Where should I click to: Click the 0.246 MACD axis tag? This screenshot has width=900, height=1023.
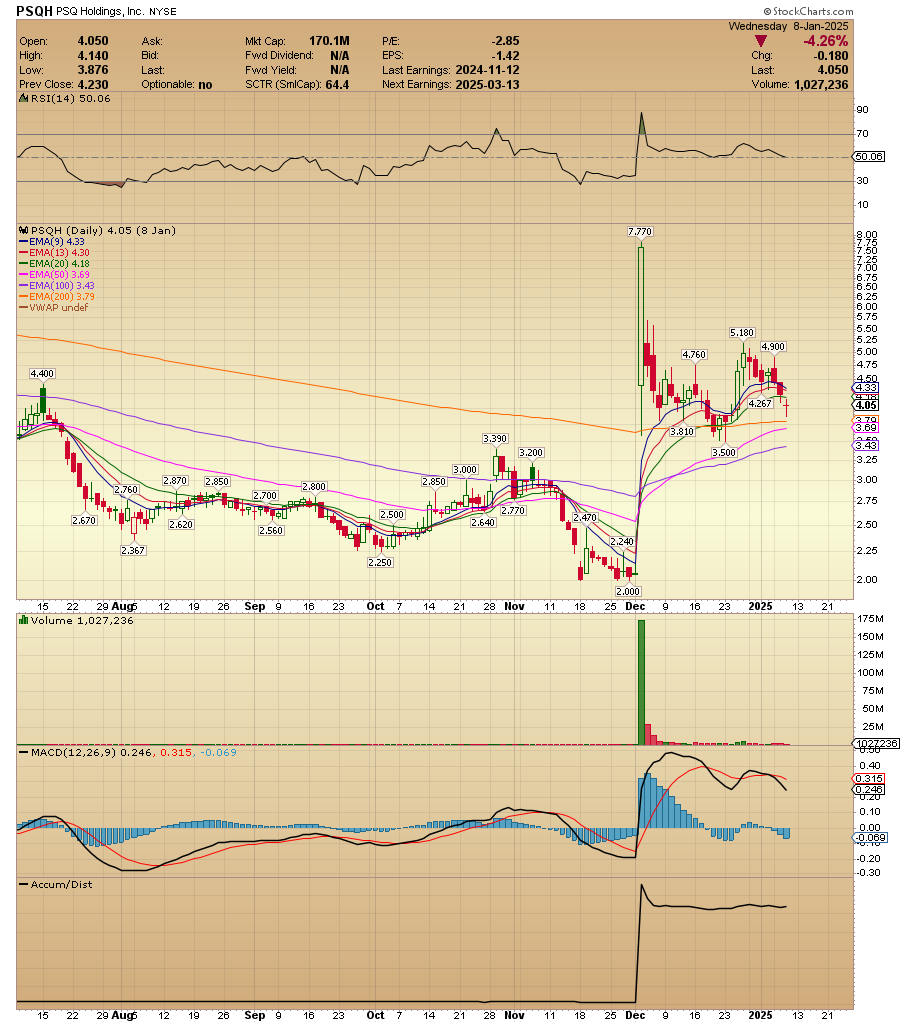pos(869,789)
